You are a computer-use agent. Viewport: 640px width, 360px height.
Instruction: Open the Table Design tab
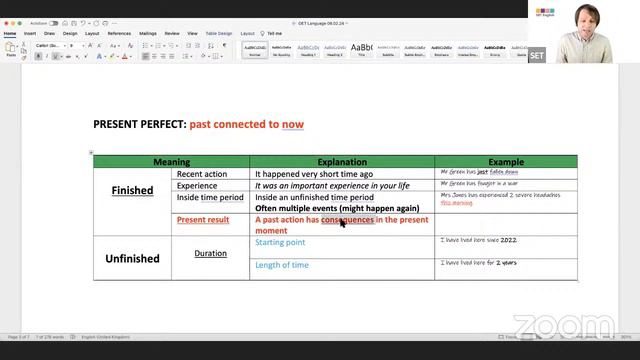(219, 33)
